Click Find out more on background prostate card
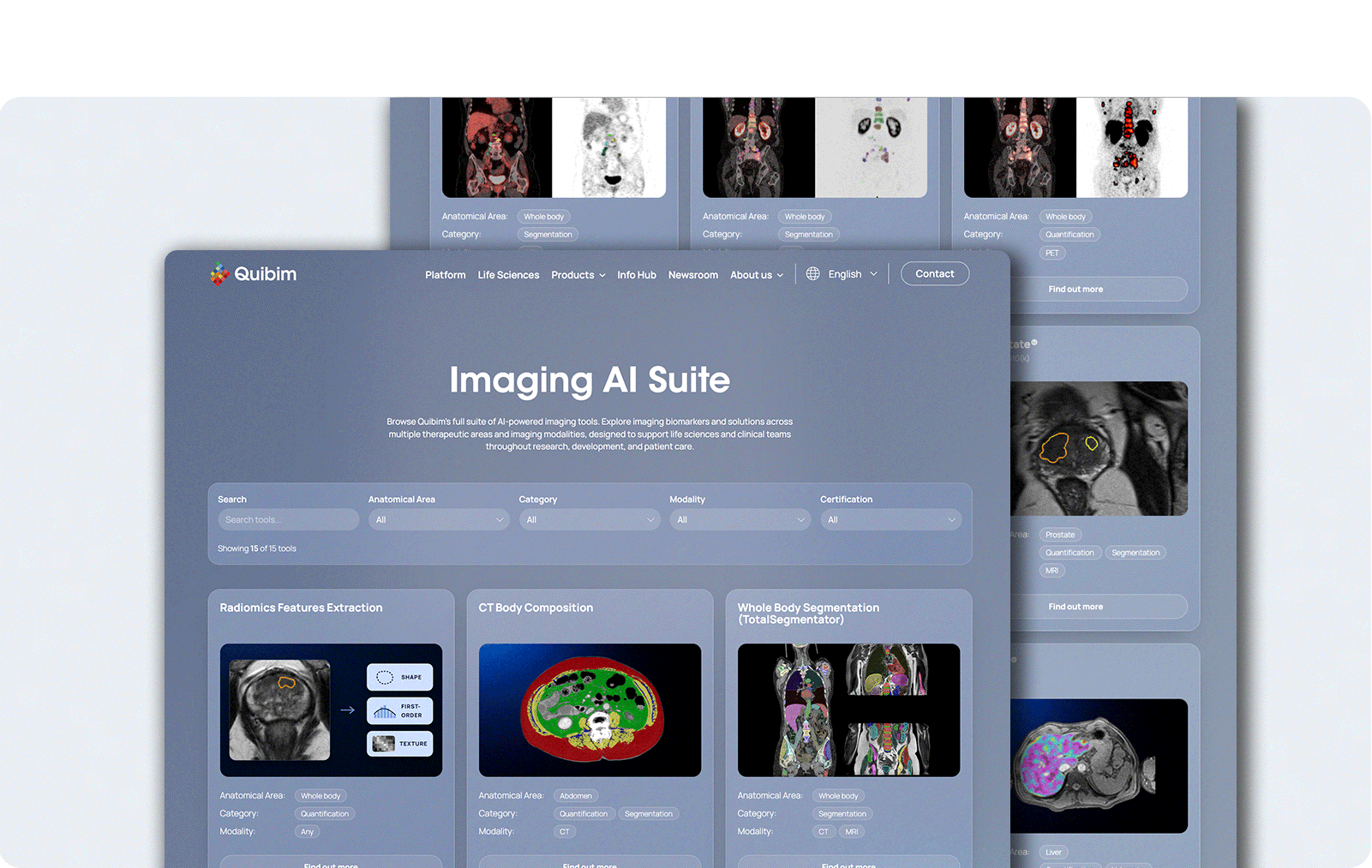 click(1075, 607)
